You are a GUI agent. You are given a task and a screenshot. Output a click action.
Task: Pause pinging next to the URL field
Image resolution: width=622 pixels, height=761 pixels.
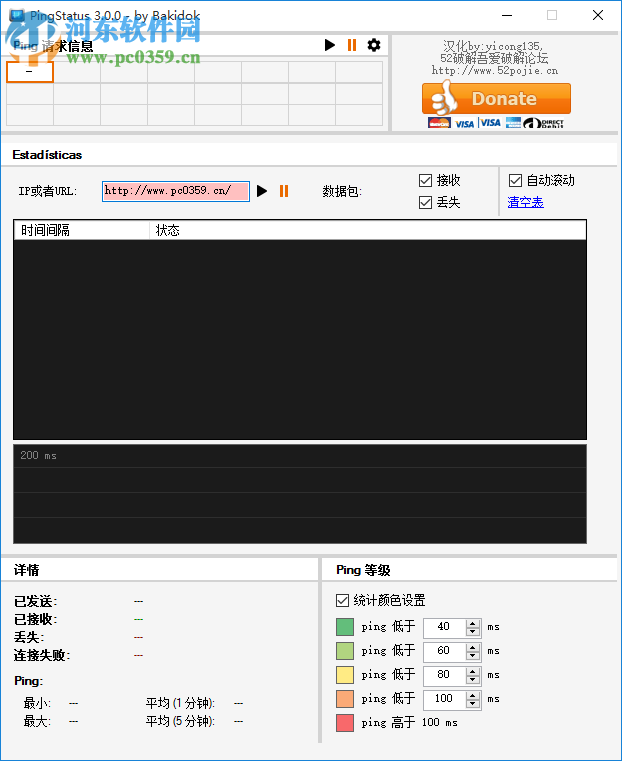click(284, 191)
